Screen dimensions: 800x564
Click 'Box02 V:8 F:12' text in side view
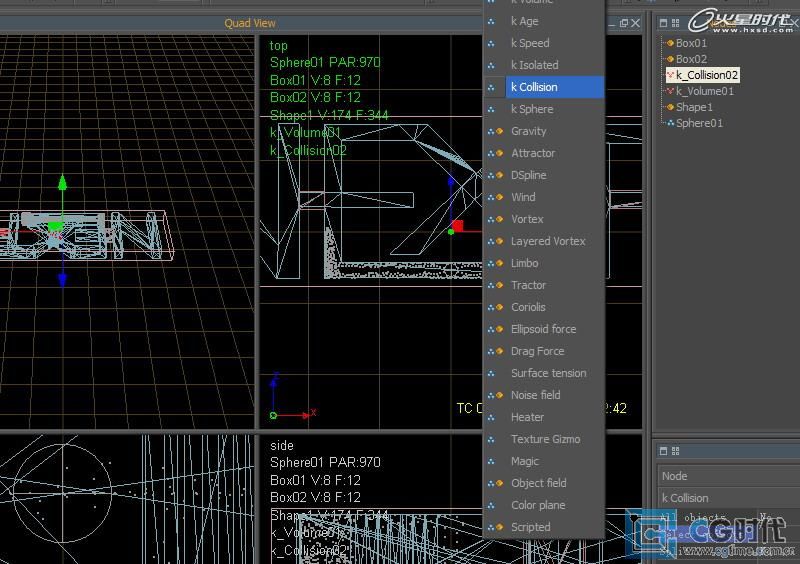point(315,497)
